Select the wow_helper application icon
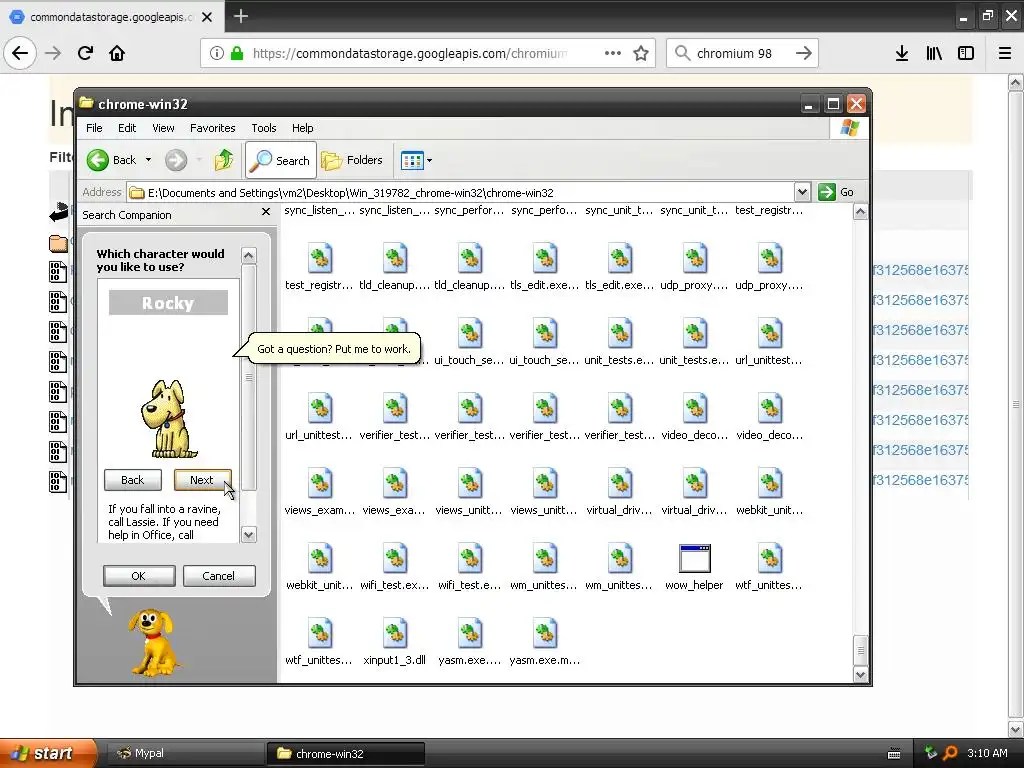 pos(694,559)
